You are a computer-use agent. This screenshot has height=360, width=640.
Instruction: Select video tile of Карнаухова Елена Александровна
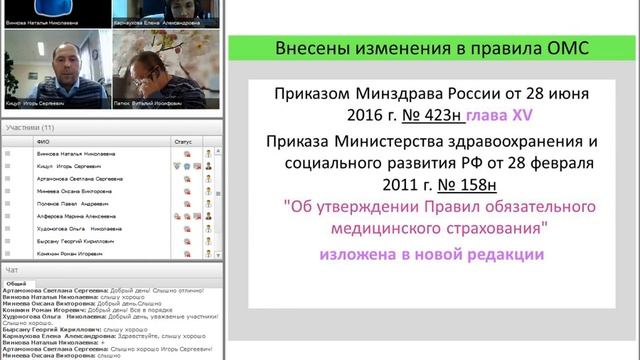[166, 14]
